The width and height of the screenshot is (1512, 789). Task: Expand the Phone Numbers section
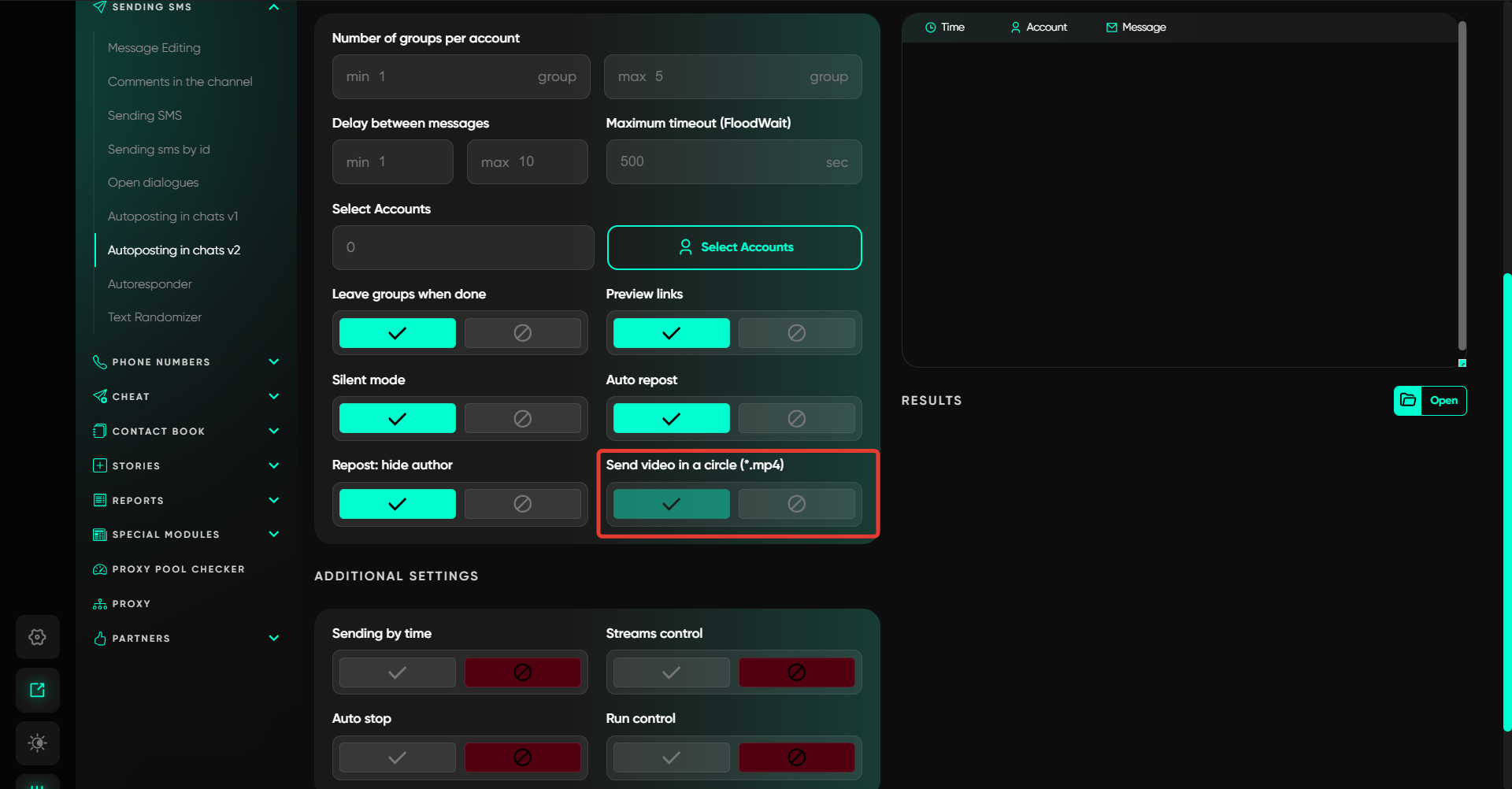coord(273,362)
